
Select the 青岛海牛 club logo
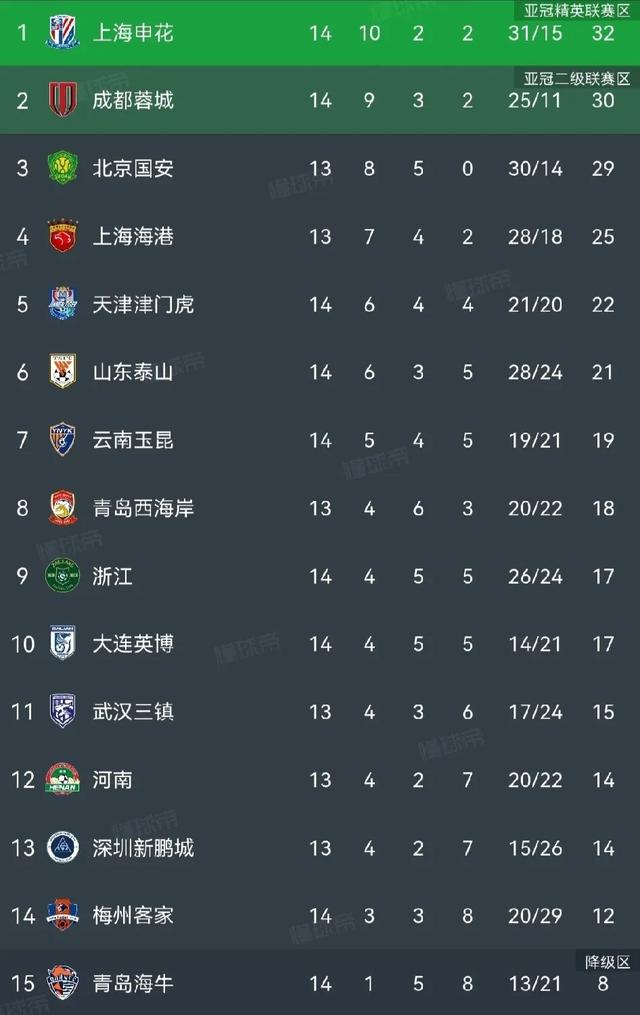point(63,983)
